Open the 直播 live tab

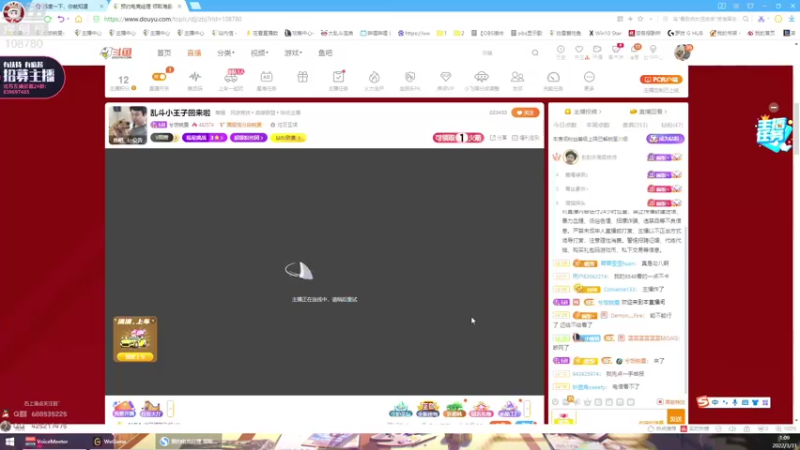pos(194,53)
